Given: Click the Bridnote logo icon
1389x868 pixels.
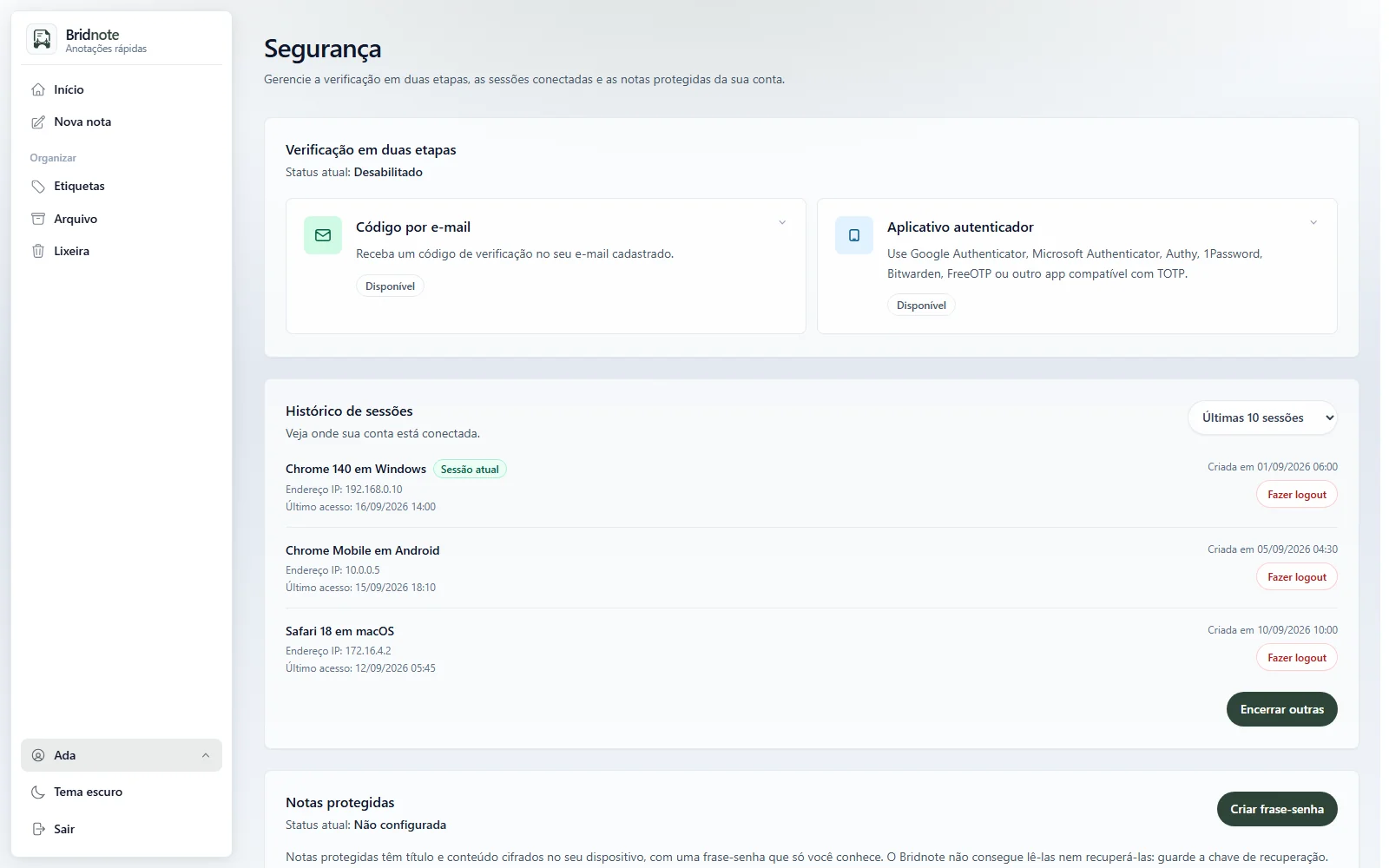Looking at the screenshot, I should pos(42,39).
